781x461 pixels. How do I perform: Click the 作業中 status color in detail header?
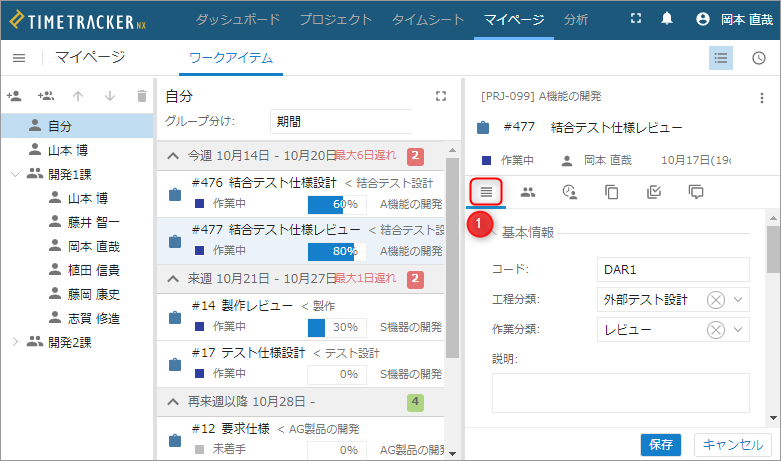487,160
